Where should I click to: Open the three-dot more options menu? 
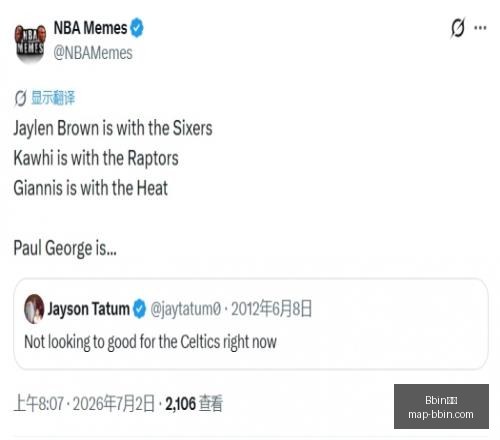pyautogui.click(x=480, y=28)
